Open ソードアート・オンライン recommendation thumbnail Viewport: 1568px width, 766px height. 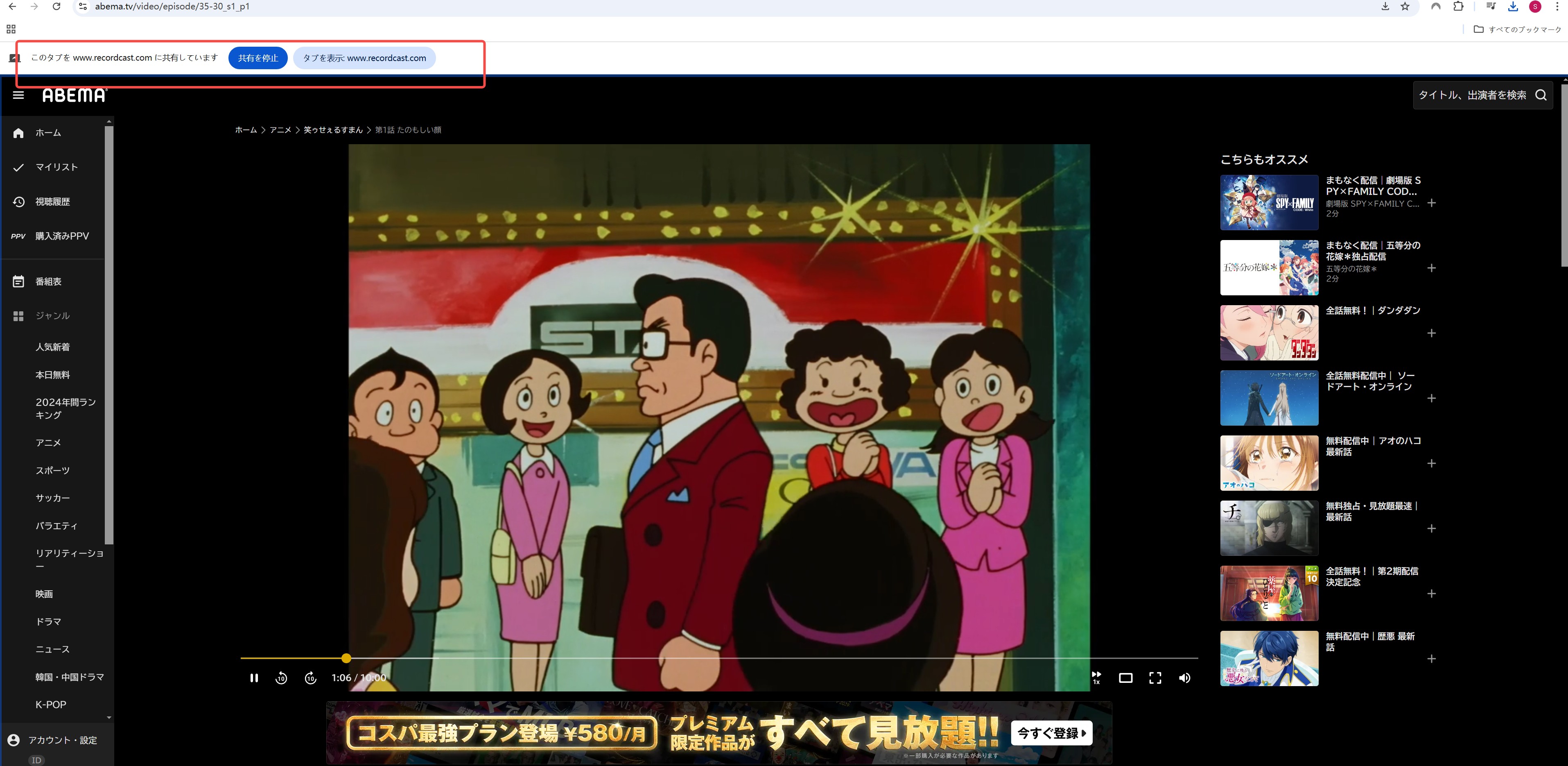(1269, 398)
